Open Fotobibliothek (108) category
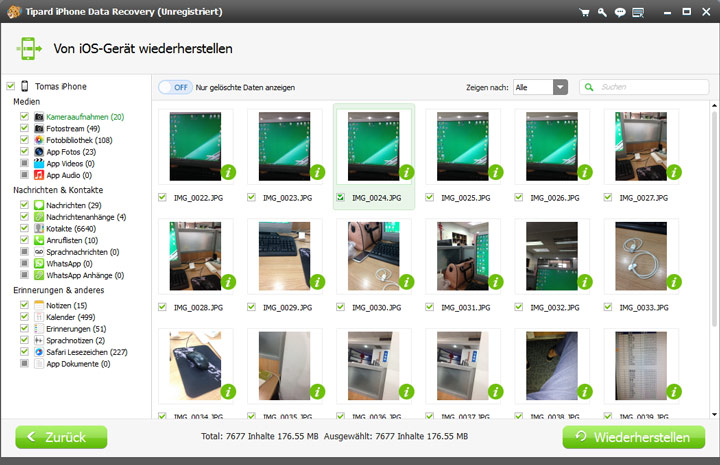 (x=79, y=140)
